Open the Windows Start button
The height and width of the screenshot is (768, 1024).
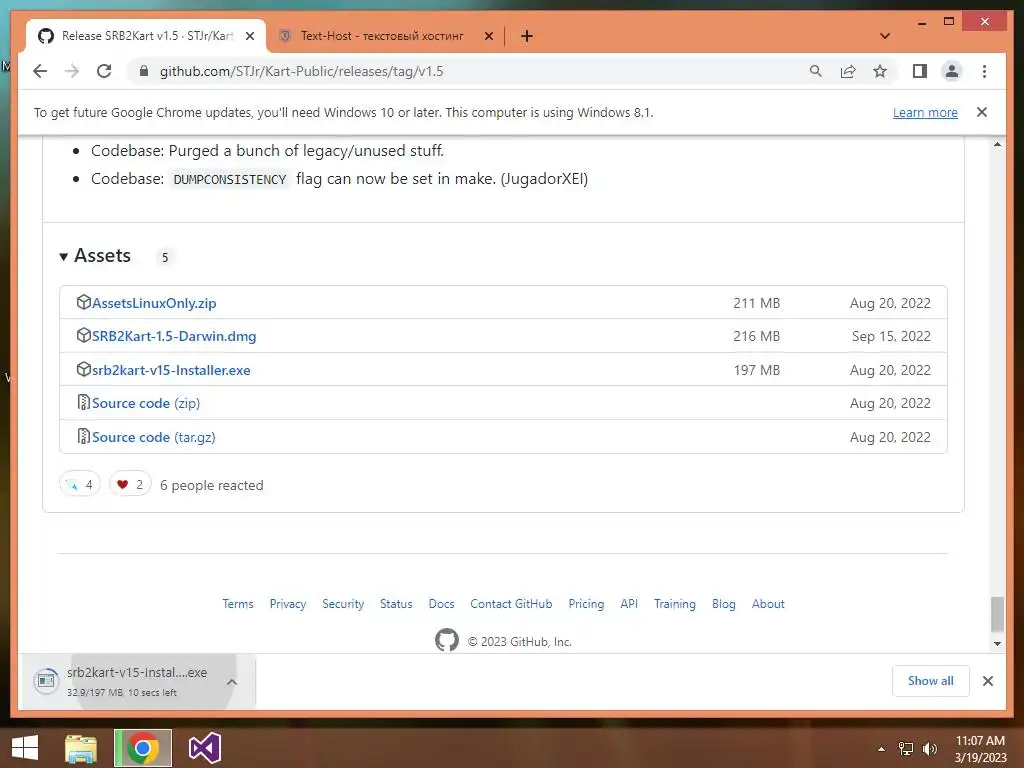click(25, 748)
